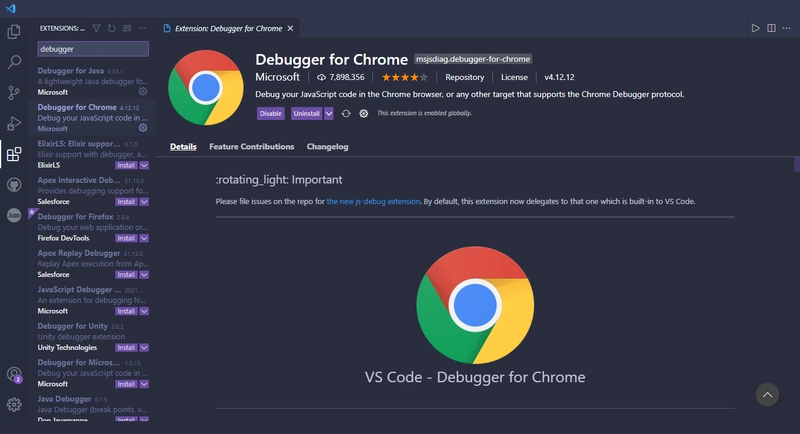This screenshot has height=434, width=800.
Task: Clear extensions search results icon
Action: [x=127, y=29]
